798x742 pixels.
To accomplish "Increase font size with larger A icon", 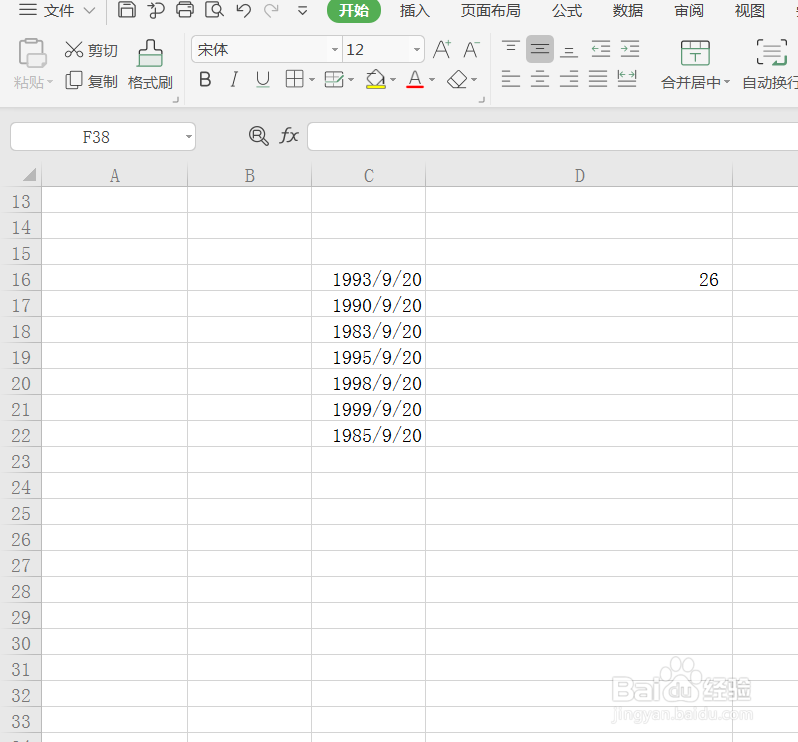I will coord(442,49).
